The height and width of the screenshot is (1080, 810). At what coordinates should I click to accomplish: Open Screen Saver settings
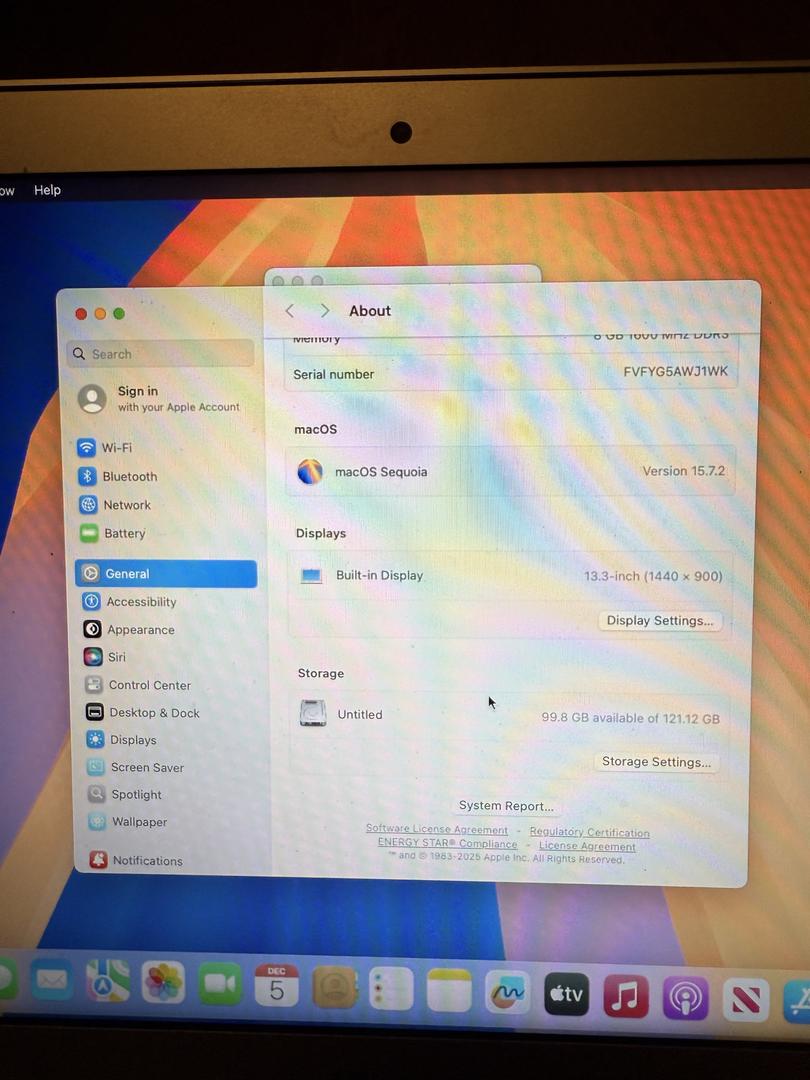147,767
